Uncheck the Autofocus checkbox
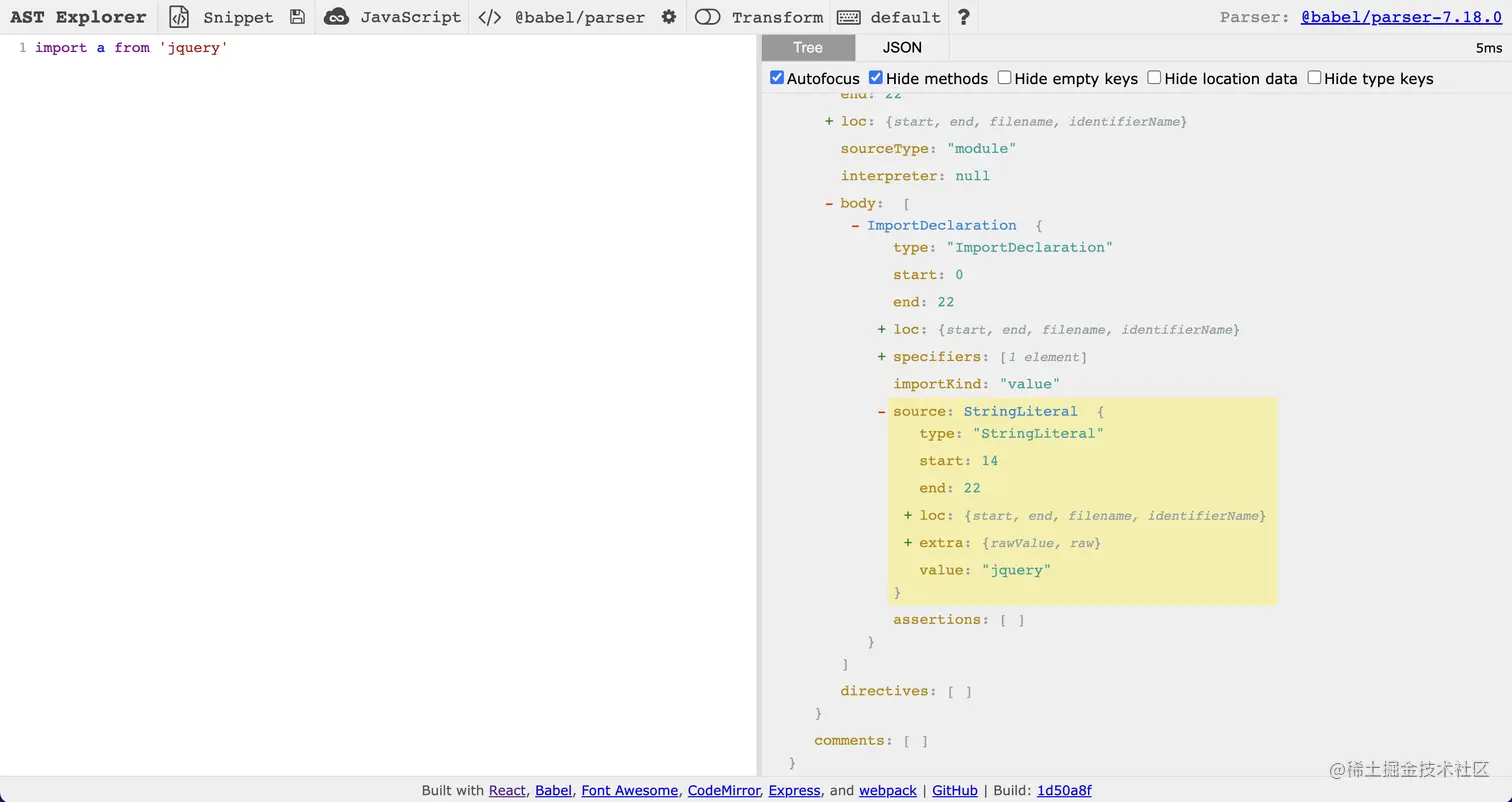 click(777, 78)
